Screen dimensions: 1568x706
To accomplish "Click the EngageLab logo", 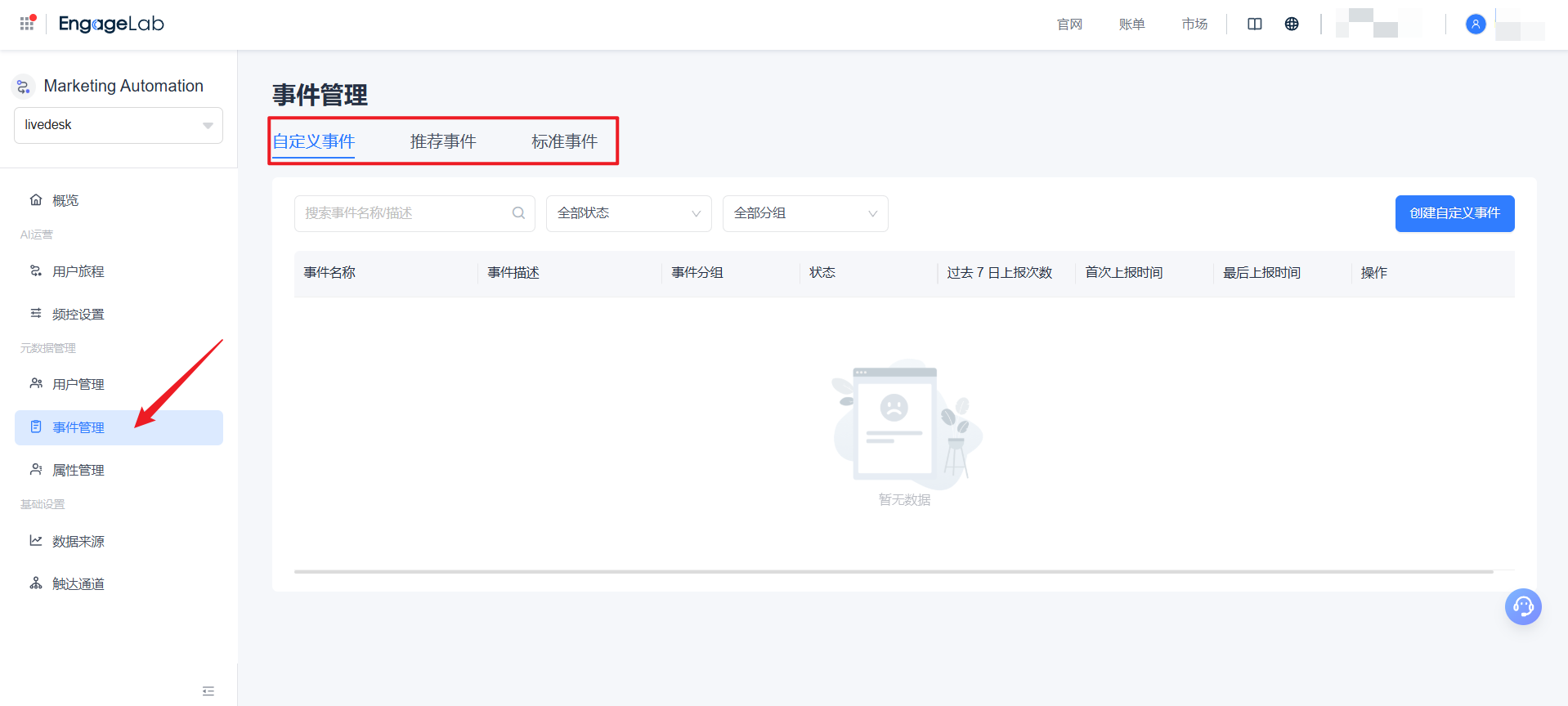I will (x=111, y=24).
